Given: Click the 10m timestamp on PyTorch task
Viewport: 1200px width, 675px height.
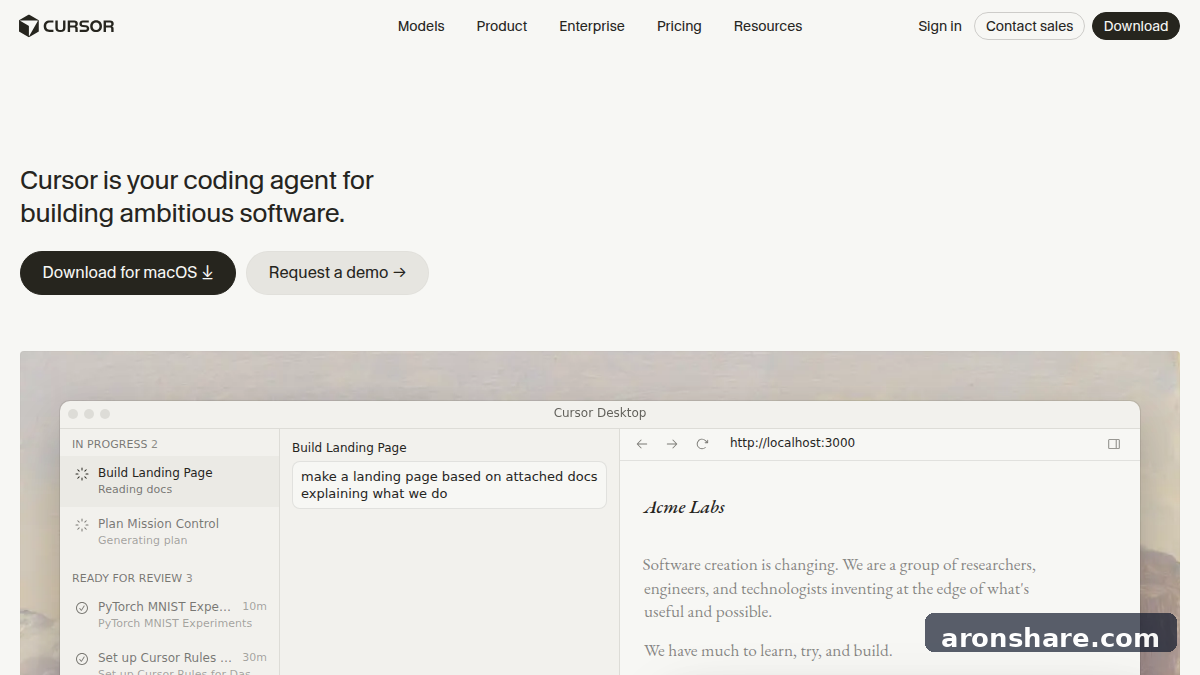Looking at the screenshot, I should tap(255, 606).
